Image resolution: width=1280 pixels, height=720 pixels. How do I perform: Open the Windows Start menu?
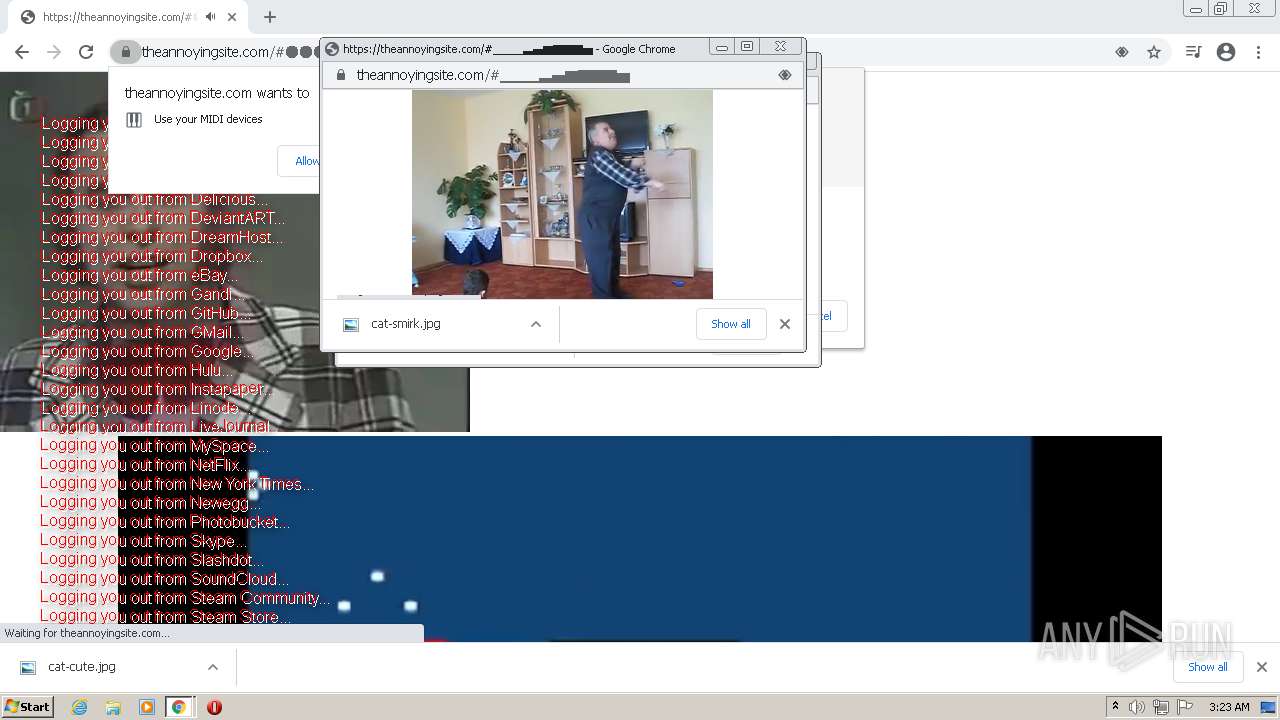27,707
